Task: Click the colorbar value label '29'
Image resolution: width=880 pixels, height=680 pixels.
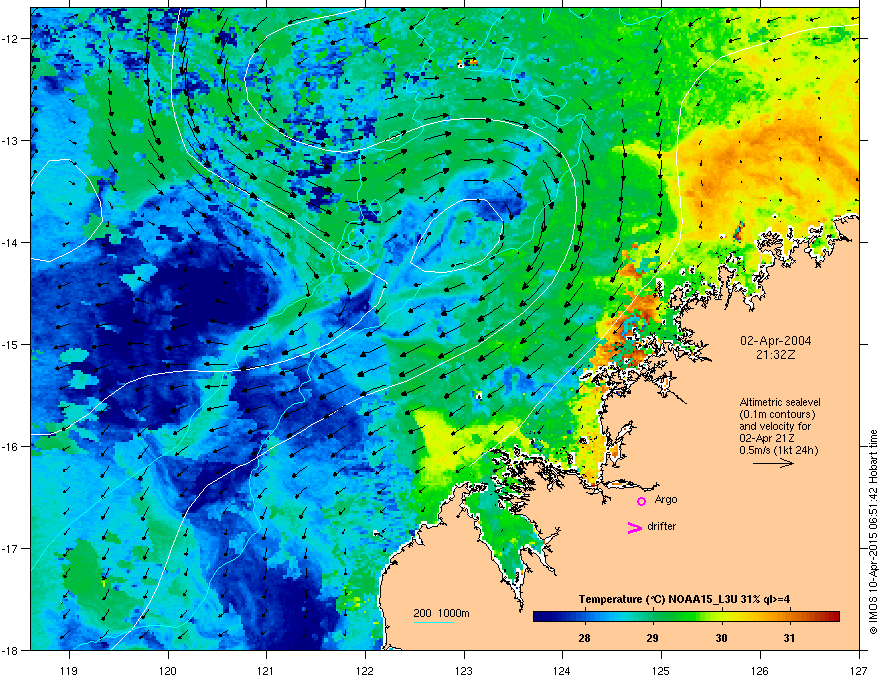Action: pos(652,638)
